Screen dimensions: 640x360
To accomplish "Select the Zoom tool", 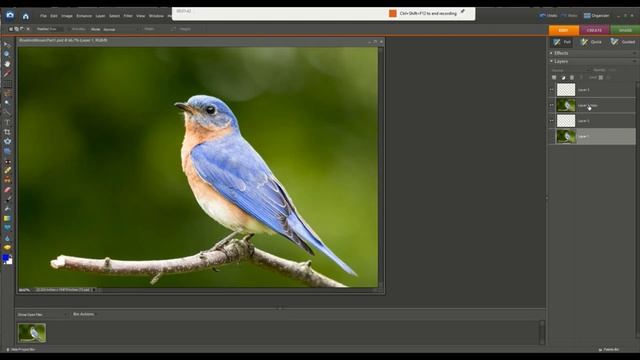I will (x=7, y=54).
